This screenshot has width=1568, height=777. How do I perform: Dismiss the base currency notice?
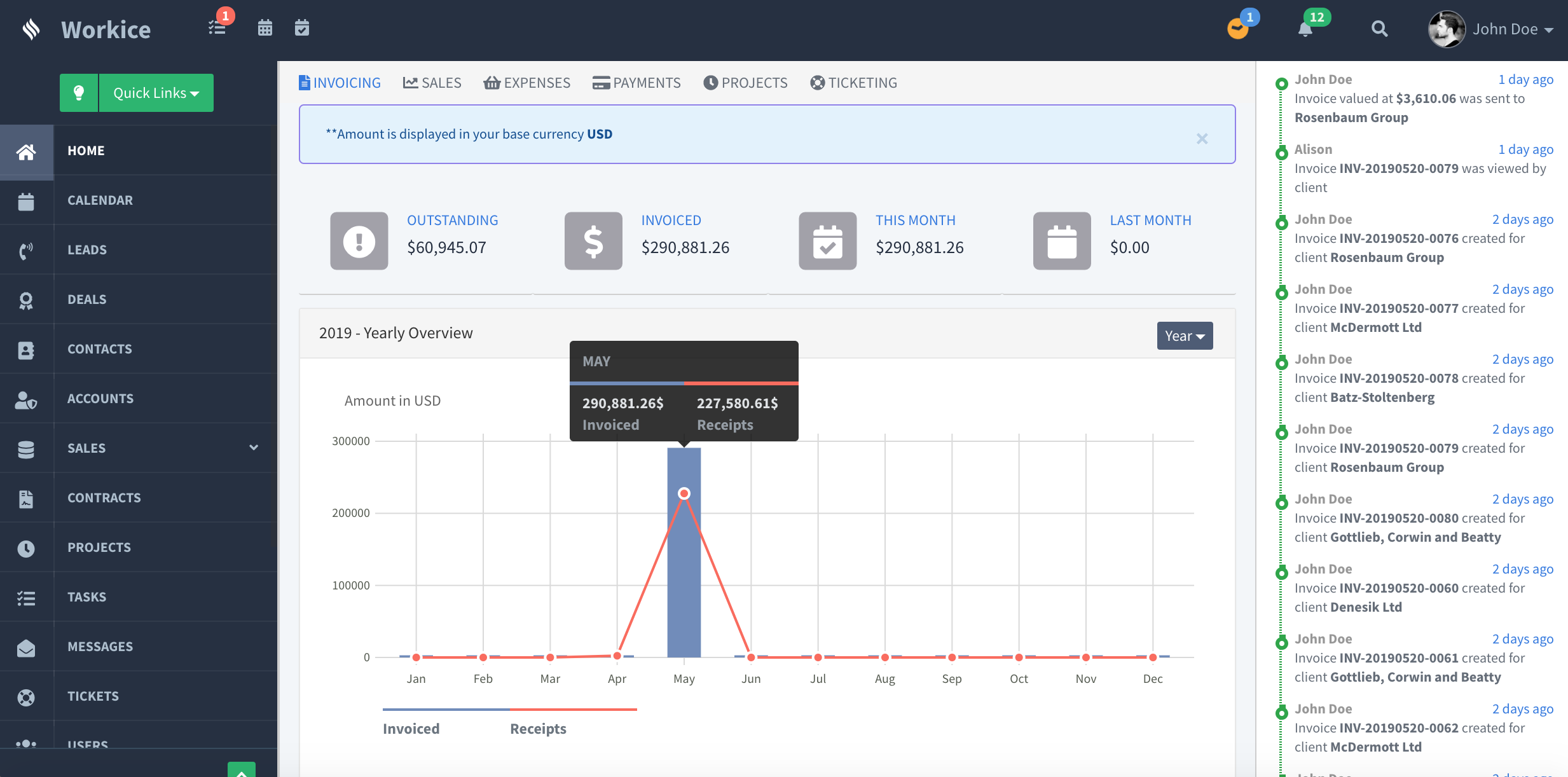1202,139
